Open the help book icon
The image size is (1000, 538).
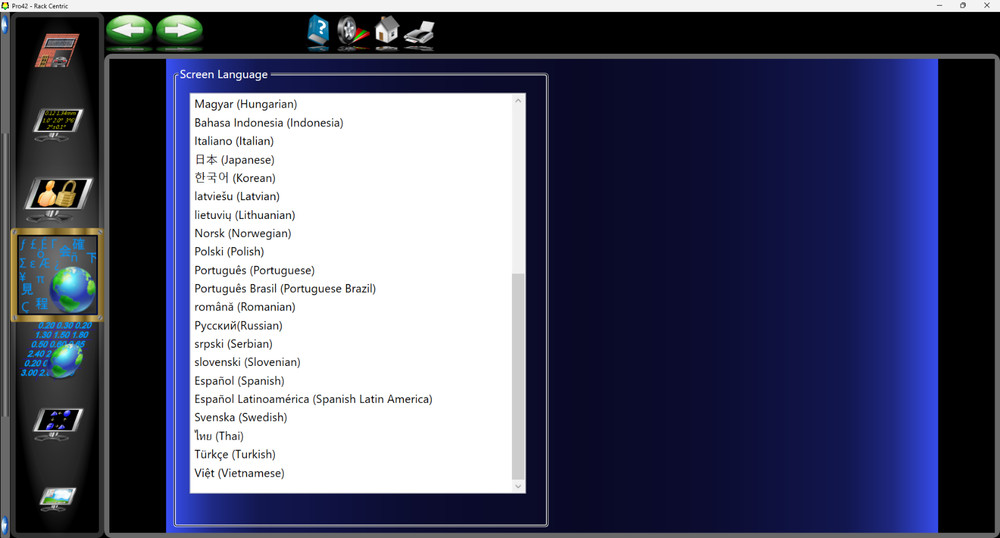tap(318, 32)
